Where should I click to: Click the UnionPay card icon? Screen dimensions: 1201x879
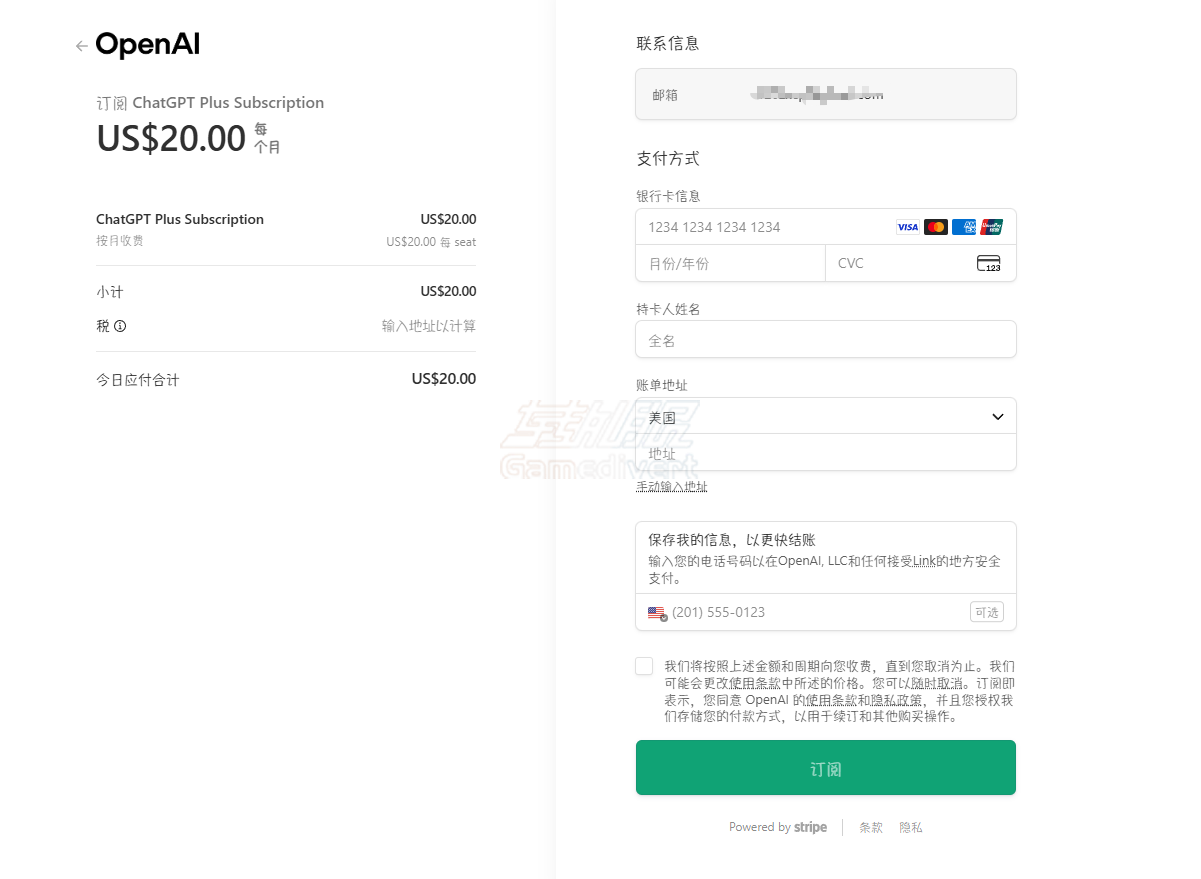pos(992,227)
